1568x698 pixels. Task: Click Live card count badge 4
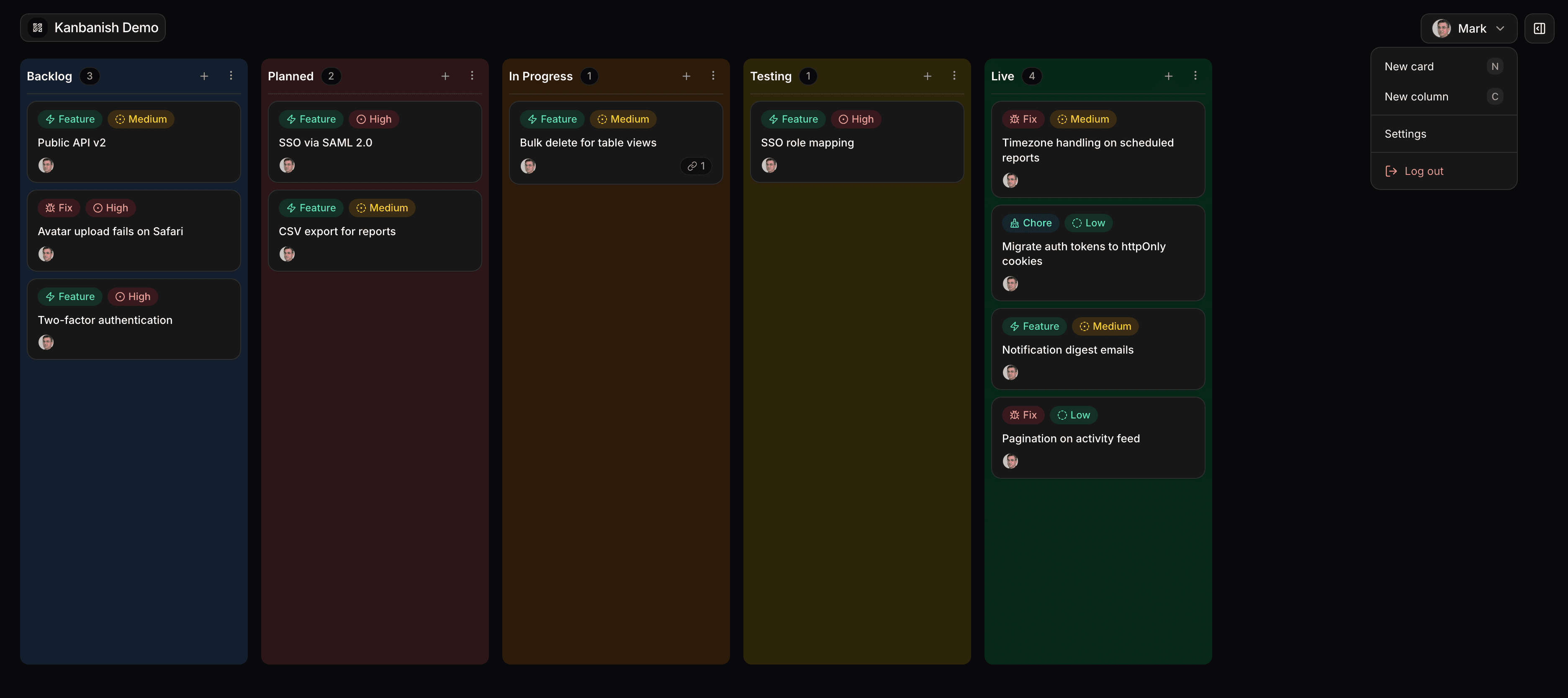point(1032,76)
